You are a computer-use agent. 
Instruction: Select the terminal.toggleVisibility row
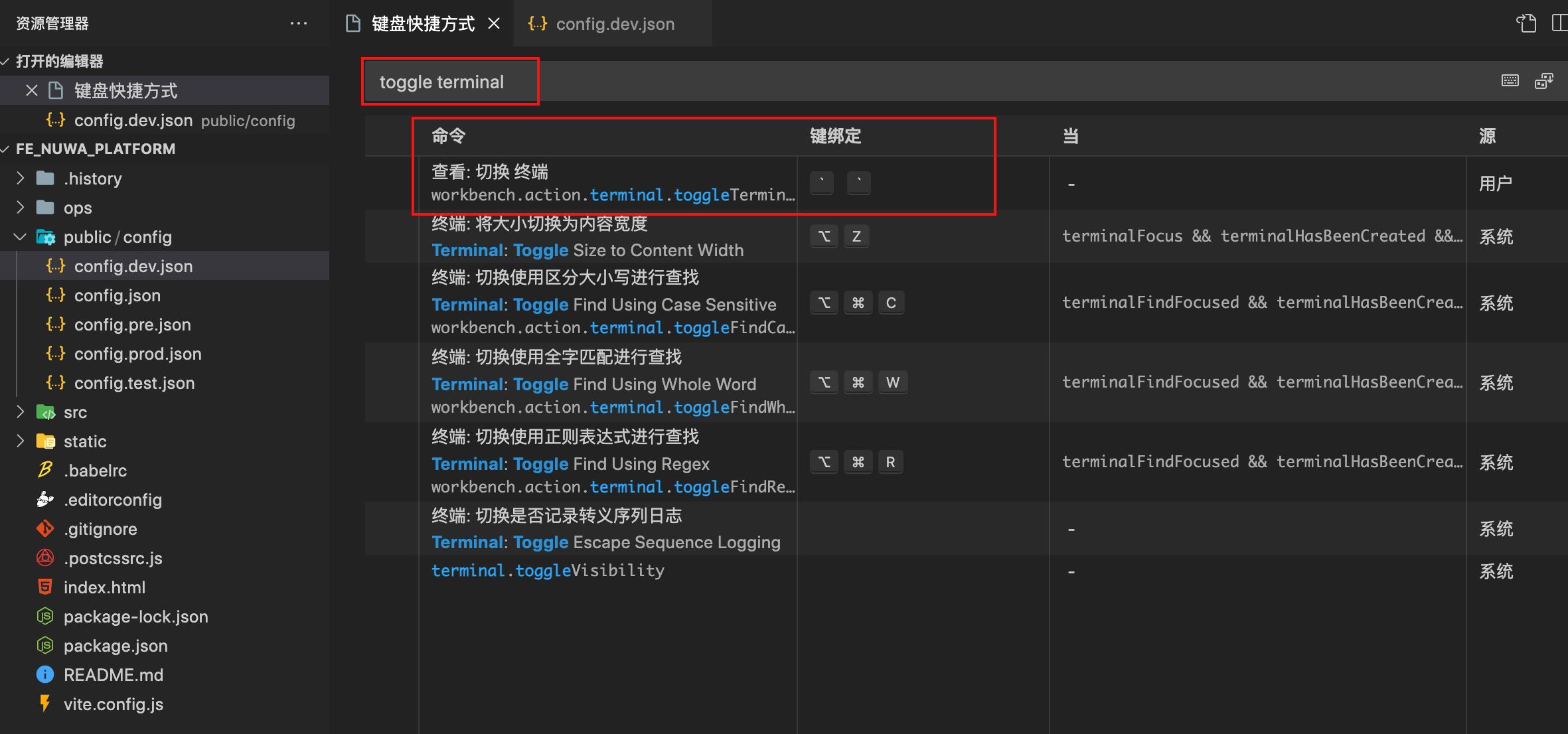967,571
